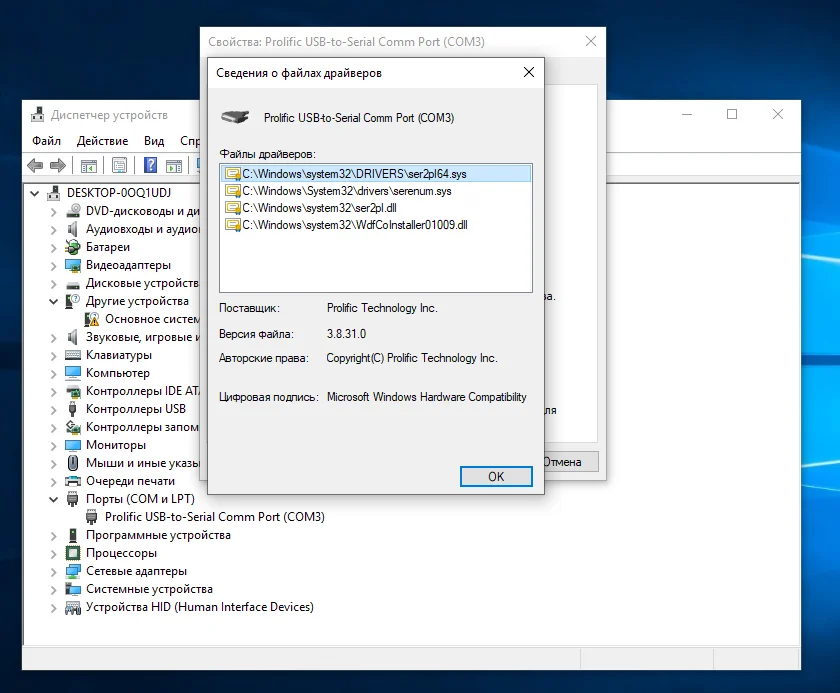Expand the Устройства HID category
Image resolution: width=840 pixels, height=693 pixels.
tap(54, 608)
